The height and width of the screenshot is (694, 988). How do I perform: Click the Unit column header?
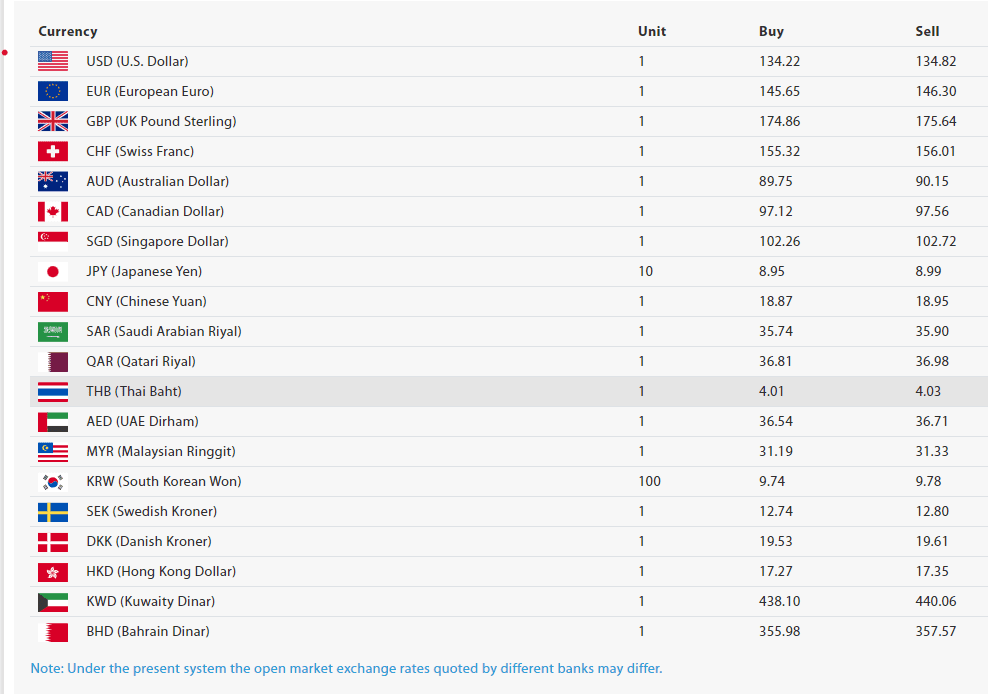click(x=652, y=31)
